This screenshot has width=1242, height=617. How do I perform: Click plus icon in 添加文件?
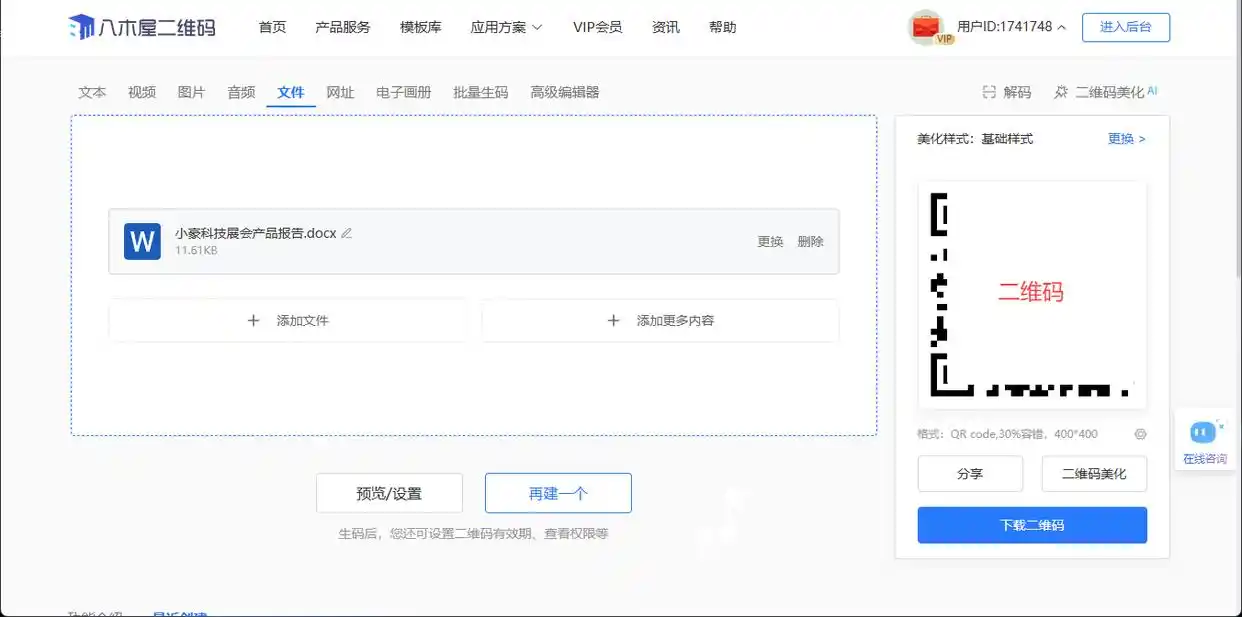point(253,321)
